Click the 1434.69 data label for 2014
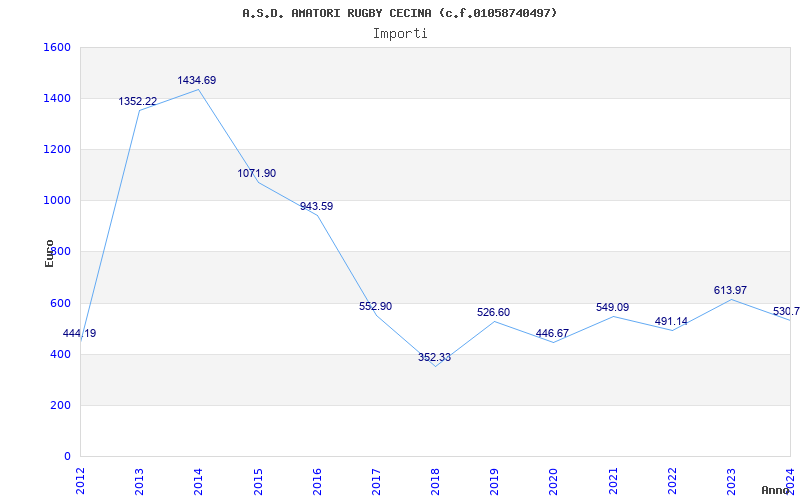Screen dimensions: 800x500 point(197,80)
